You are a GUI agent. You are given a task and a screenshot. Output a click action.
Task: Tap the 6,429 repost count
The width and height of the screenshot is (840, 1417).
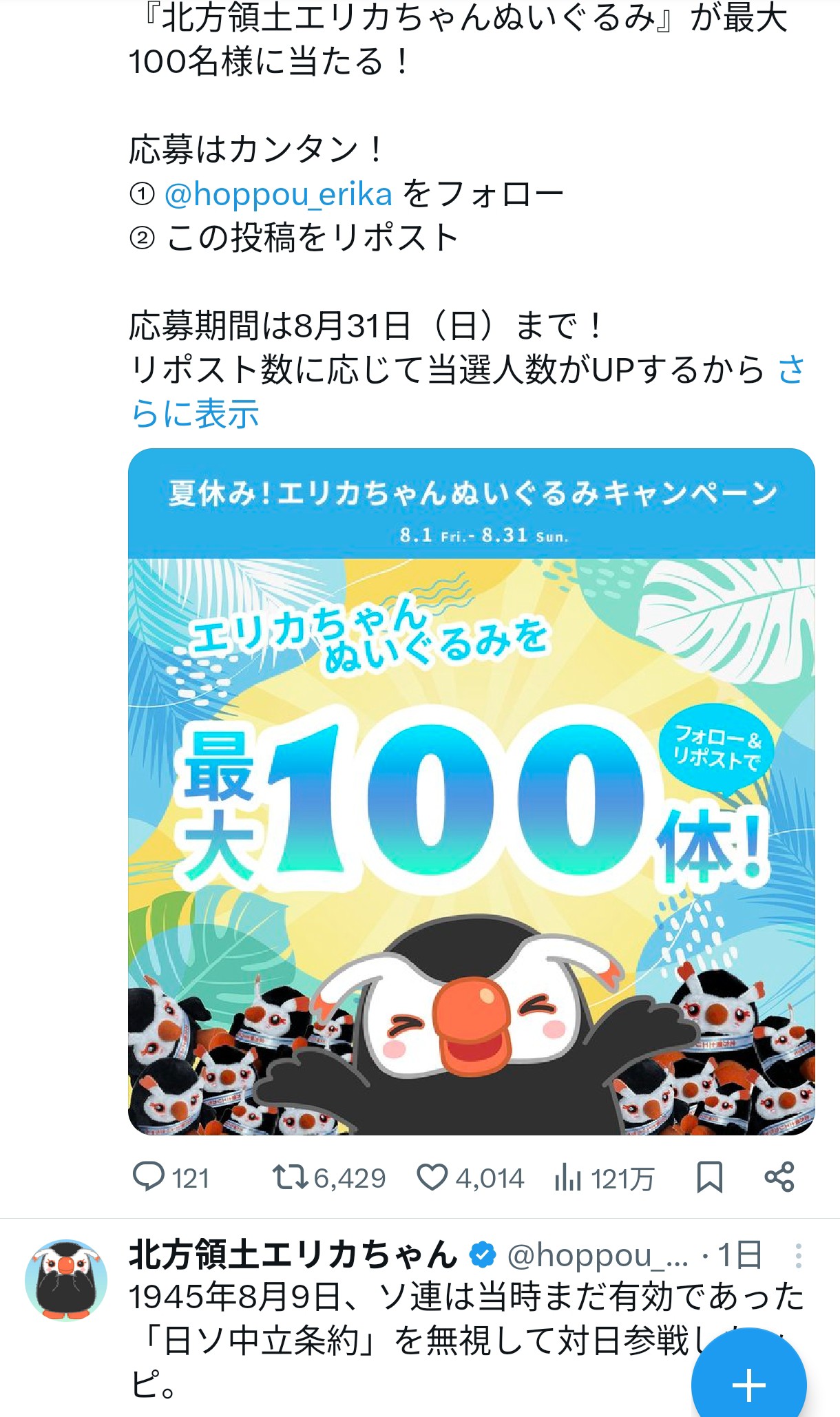pyautogui.click(x=350, y=1178)
